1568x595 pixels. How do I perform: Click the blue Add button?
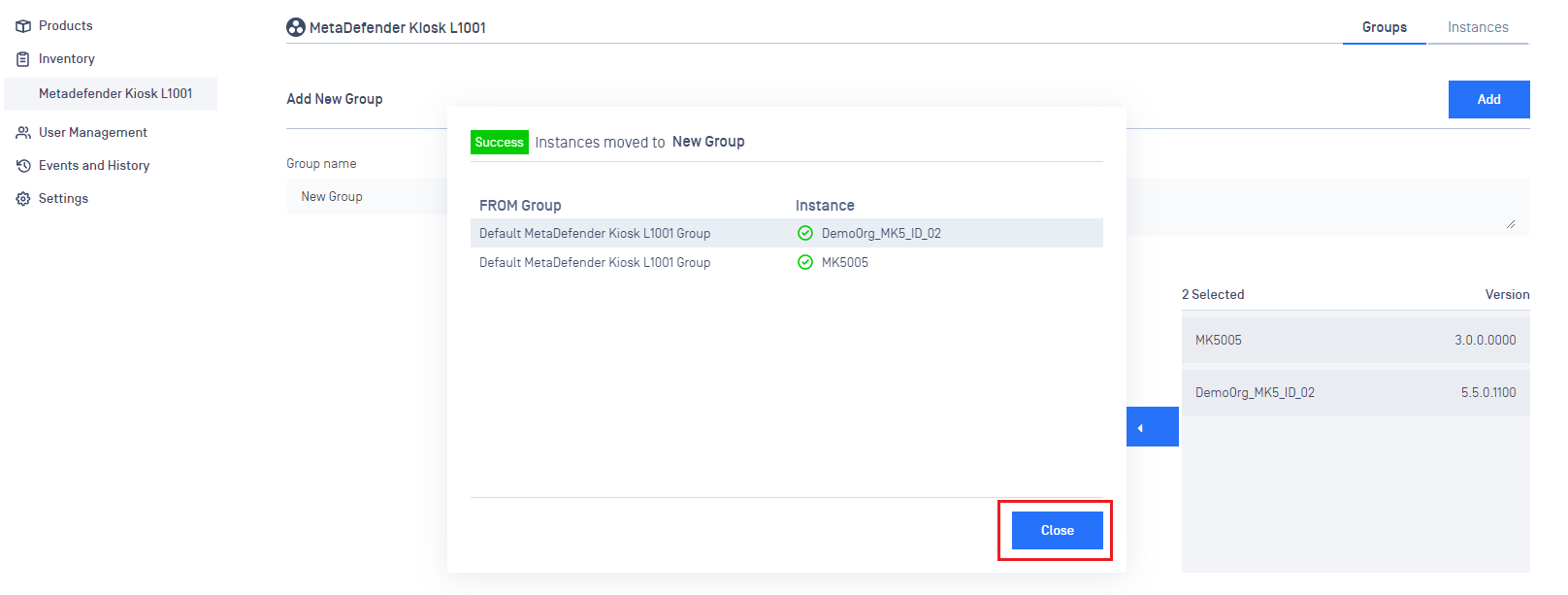(x=1489, y=99)
